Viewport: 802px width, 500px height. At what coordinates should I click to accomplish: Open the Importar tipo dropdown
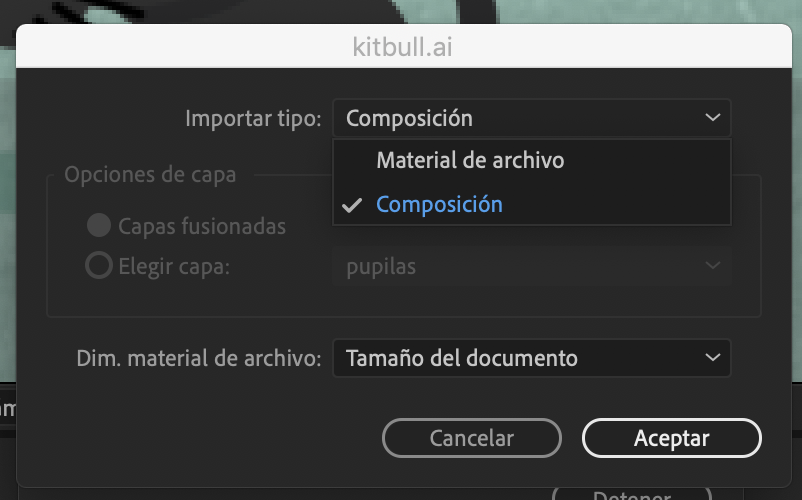coord(532,118)
